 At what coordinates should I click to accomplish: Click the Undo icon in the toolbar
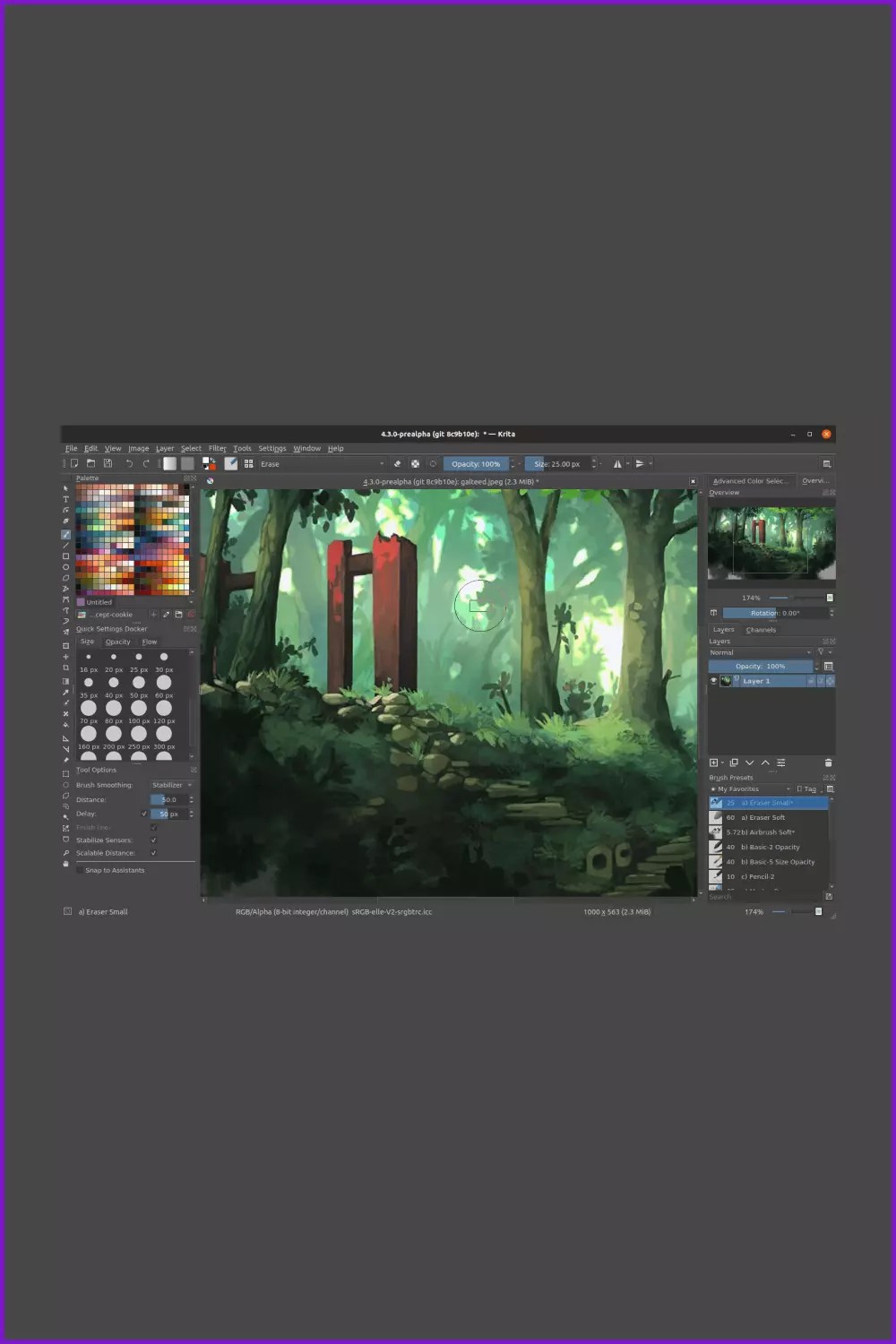tap(129, 462)
